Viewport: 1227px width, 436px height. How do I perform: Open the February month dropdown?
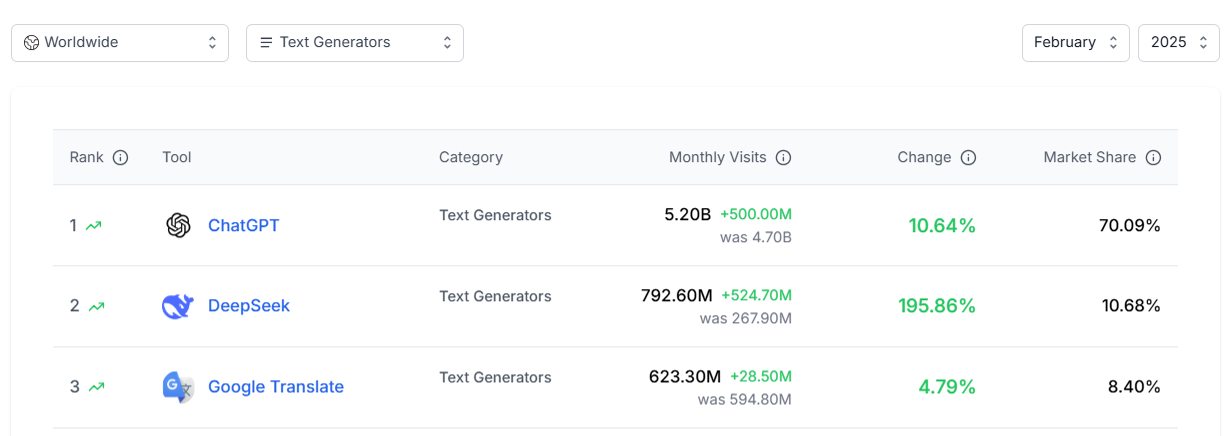coord(1076,43)
